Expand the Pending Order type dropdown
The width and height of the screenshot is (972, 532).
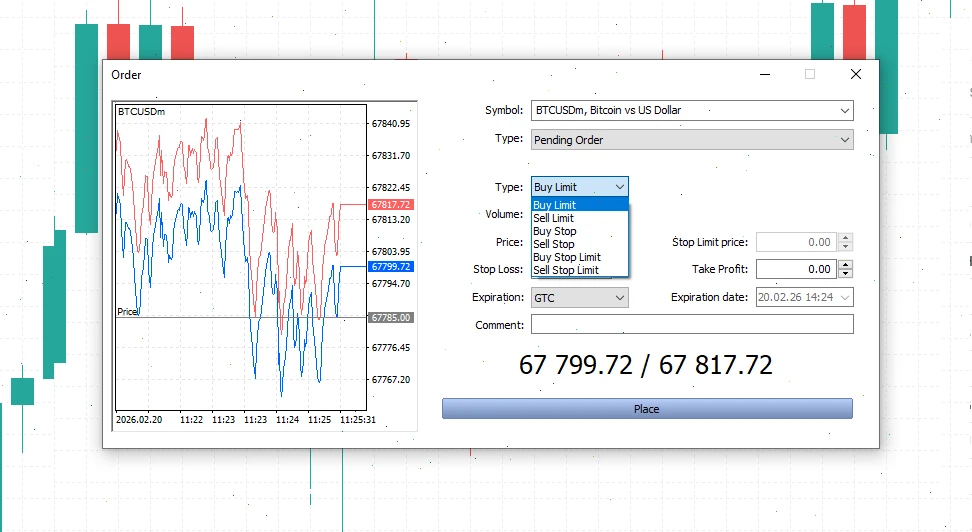692,140
